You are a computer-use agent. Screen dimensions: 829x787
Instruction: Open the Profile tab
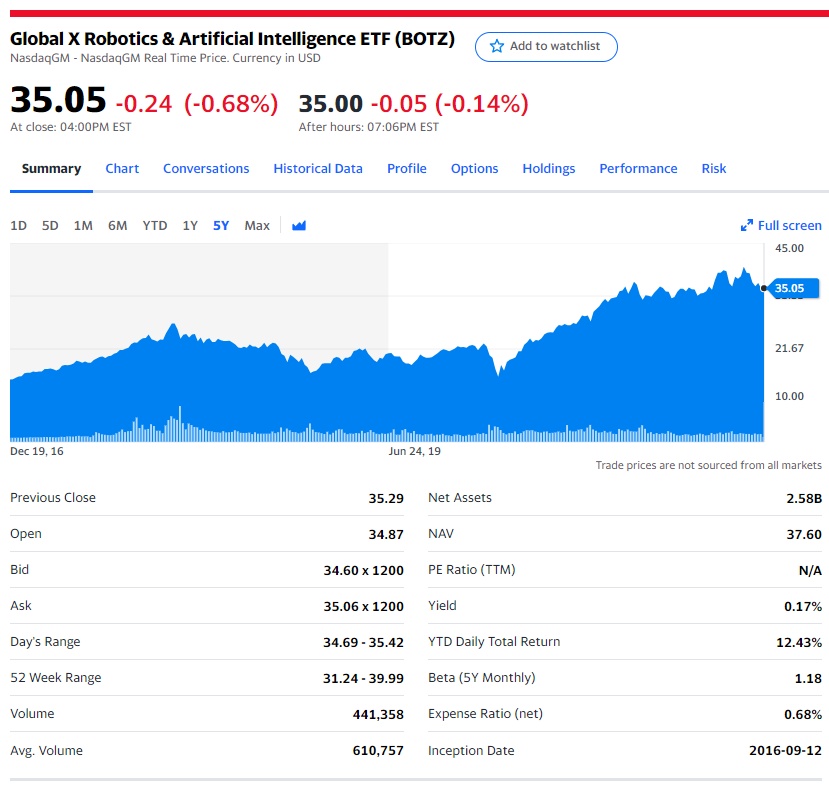click(407, 169)
